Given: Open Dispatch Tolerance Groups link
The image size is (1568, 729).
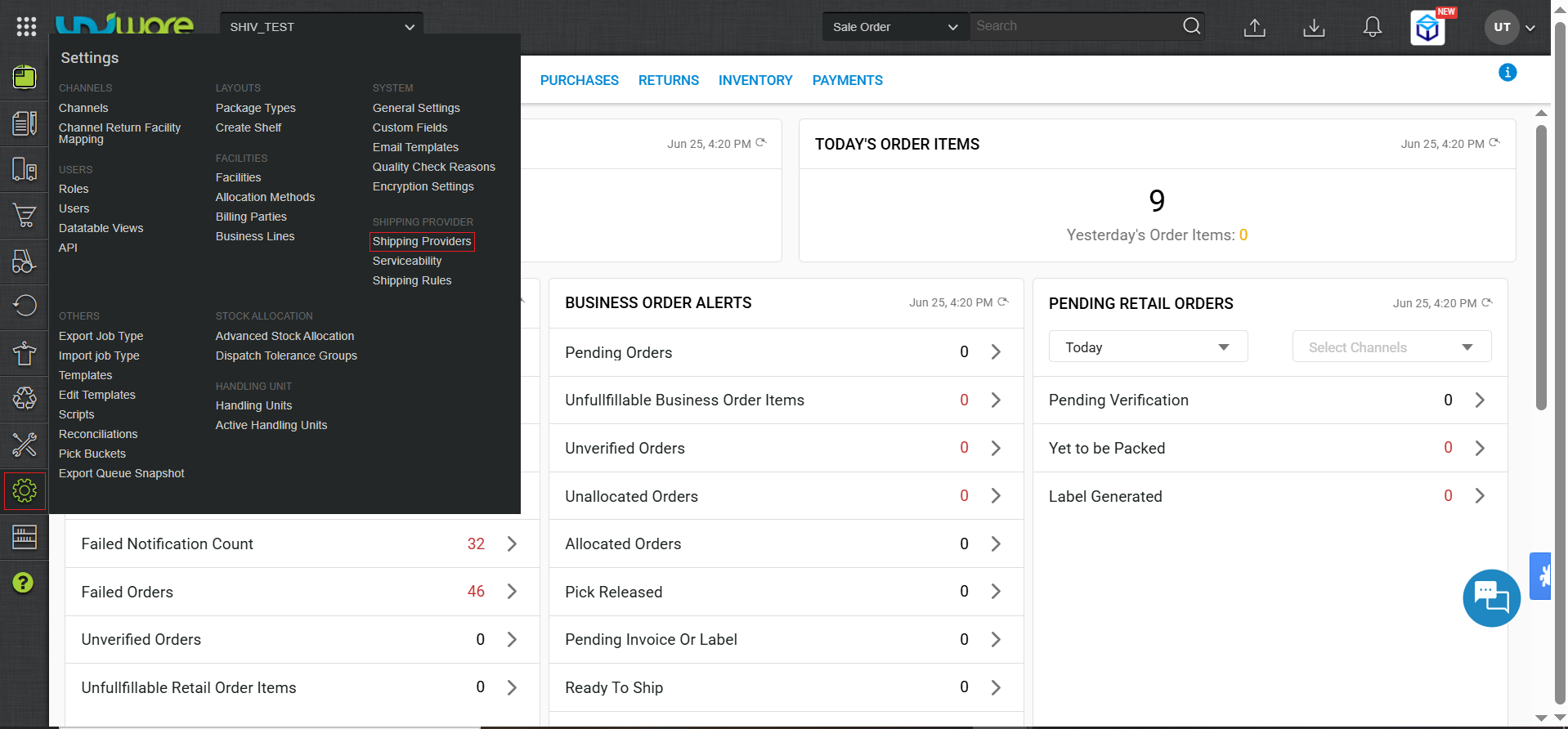Looking at the screenshot, I should [286, 356].
